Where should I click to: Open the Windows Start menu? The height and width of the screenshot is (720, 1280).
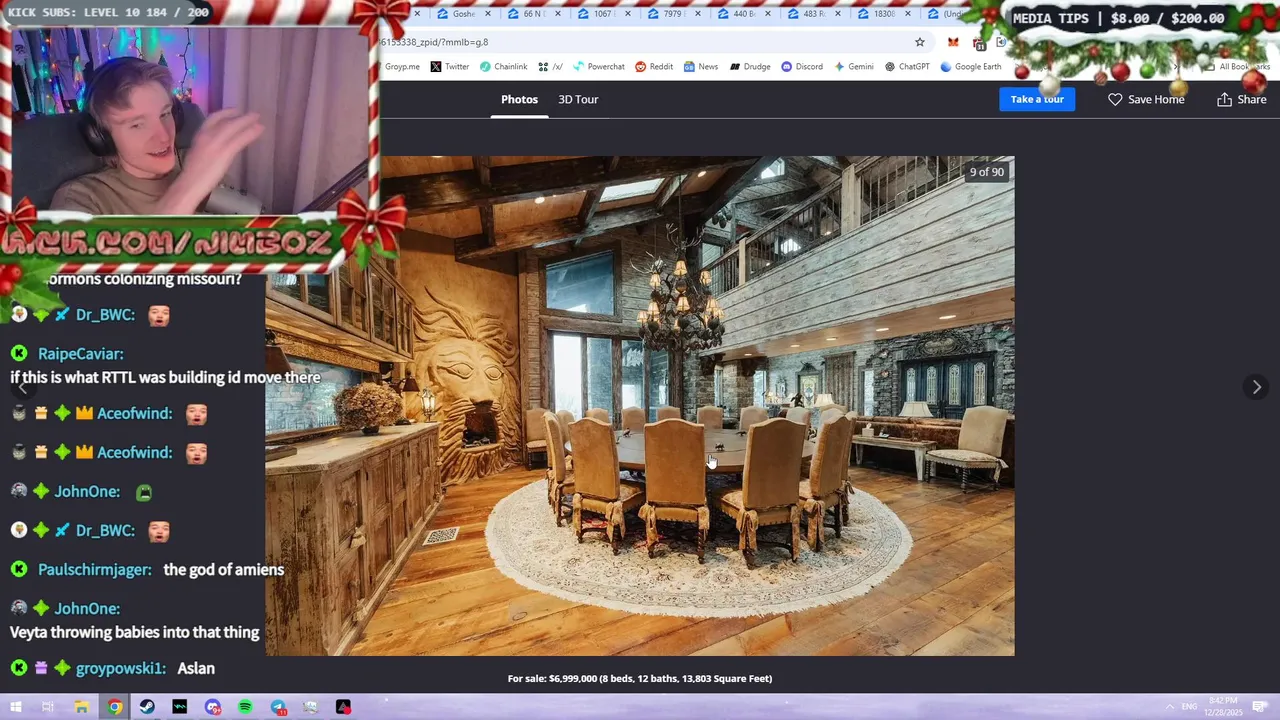pyautogui.click(x=15, y=707)
